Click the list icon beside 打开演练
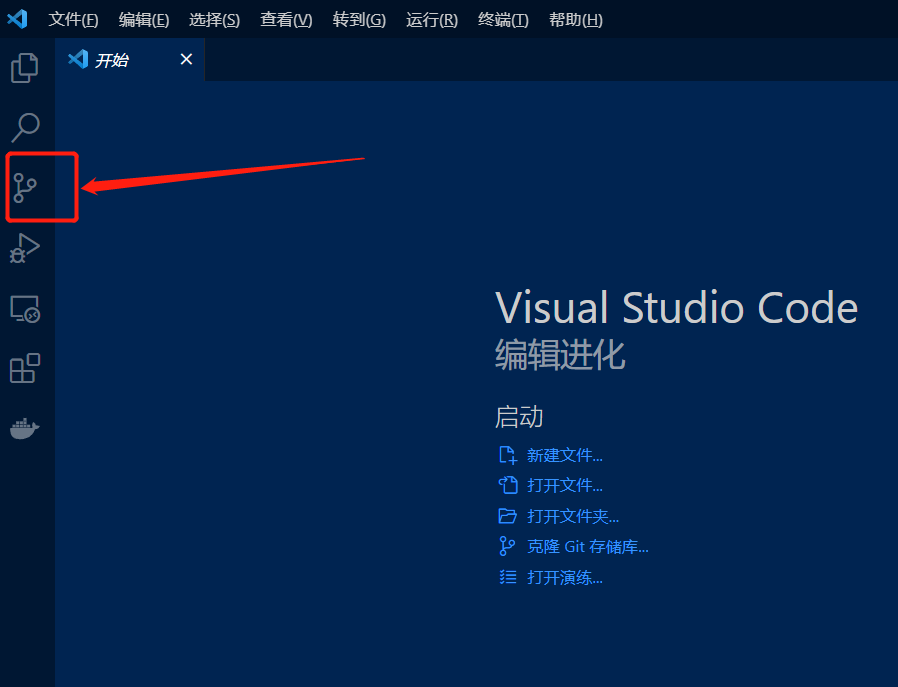This screenshot has width=898, height=687. click(x=507, y=577)
